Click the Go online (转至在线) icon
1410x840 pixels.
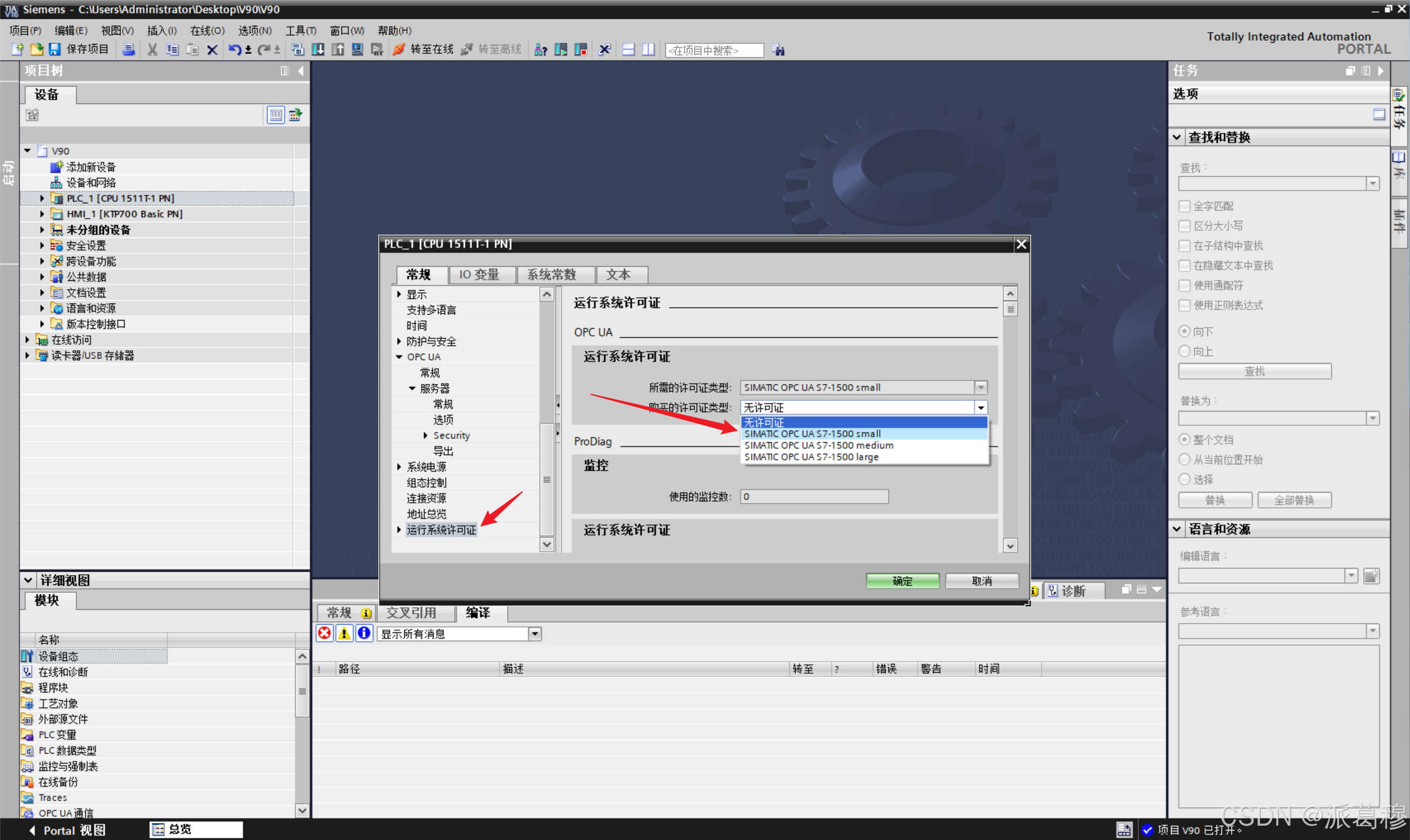tap(399, 50)
